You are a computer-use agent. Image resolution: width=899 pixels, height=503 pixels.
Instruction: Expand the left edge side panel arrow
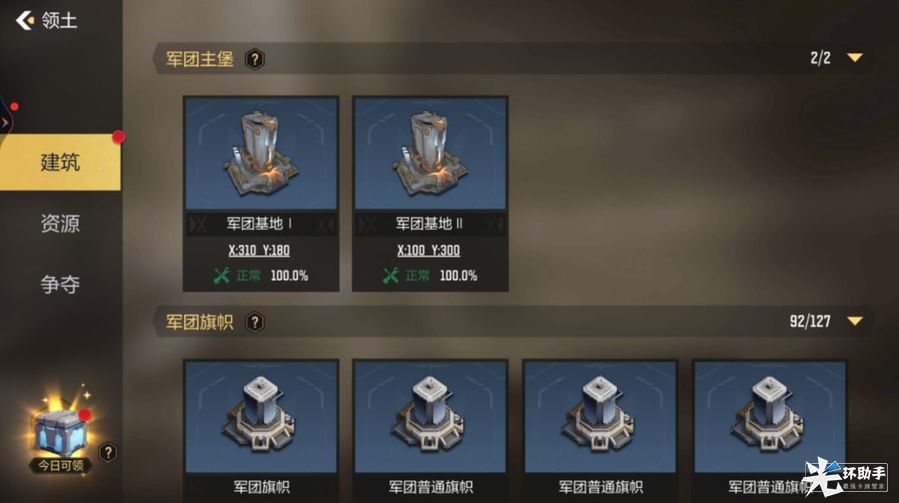[5, 122]
